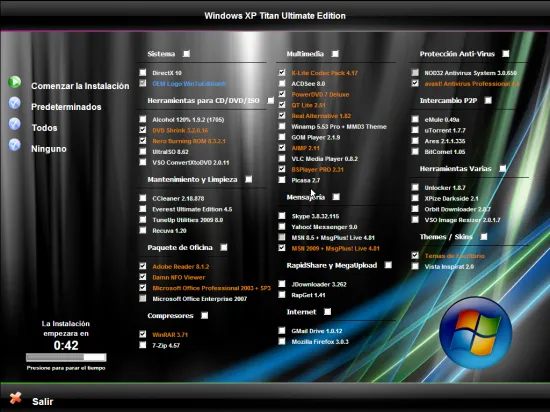Enable RapGet 1.41 checkbox
The image size is (550, 412).
point(282,295)
